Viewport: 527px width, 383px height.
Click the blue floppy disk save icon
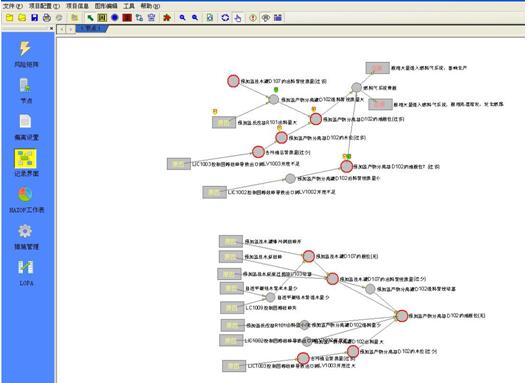coord(35,18)
